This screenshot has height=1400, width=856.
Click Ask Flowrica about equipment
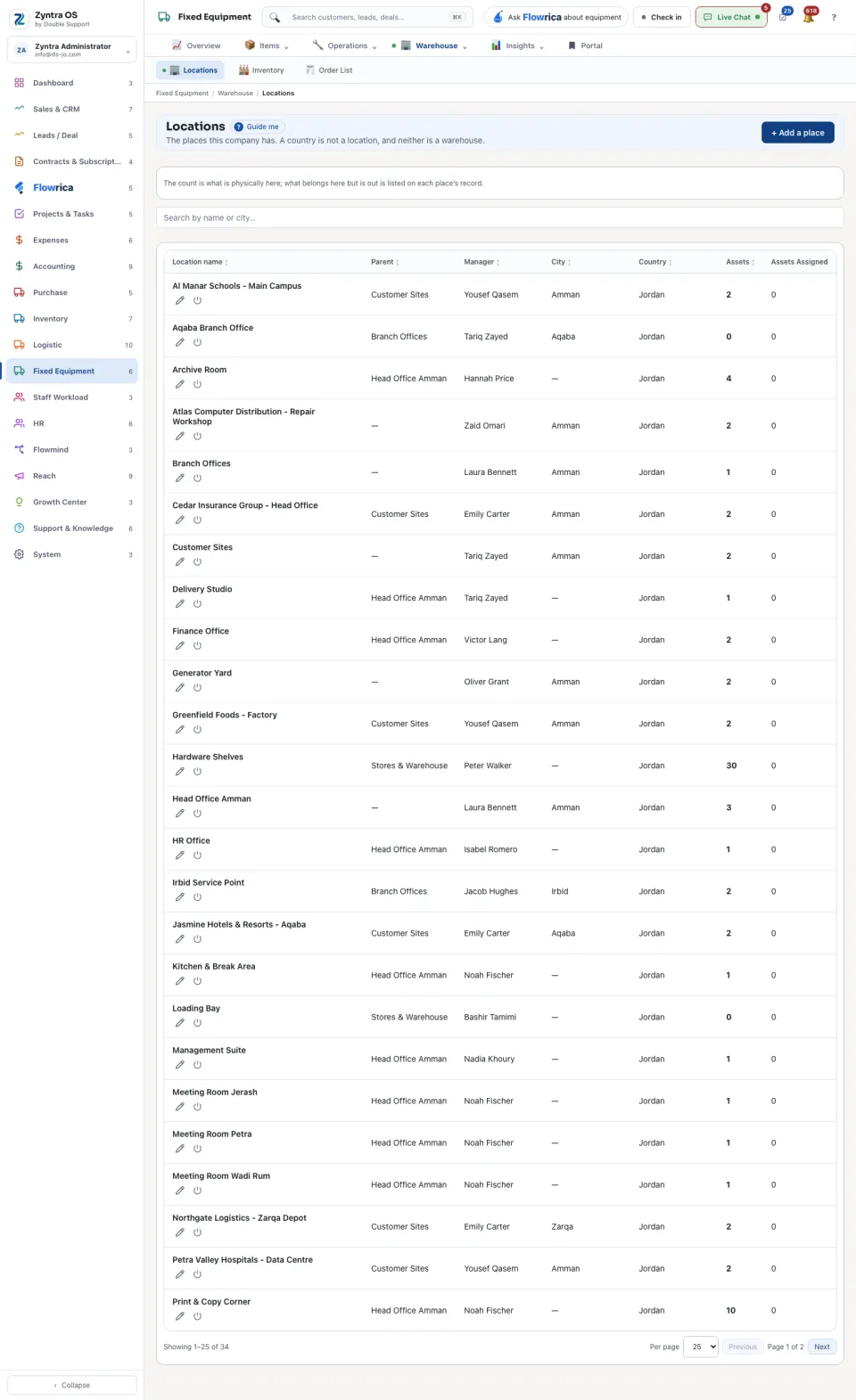[x=556, y=17]
